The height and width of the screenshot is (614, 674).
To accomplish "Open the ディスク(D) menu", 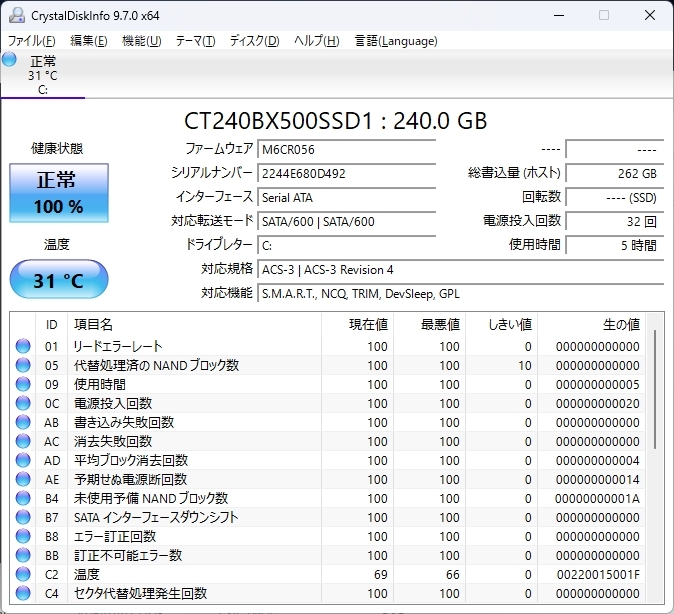I will 254,41.
